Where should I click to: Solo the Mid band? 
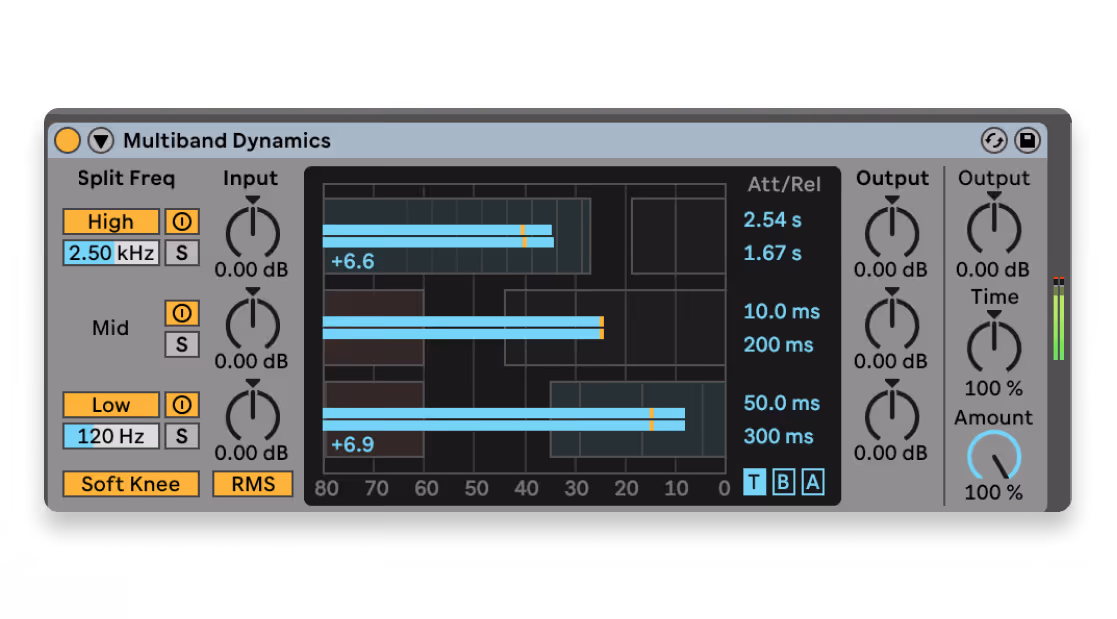point(182,345)
